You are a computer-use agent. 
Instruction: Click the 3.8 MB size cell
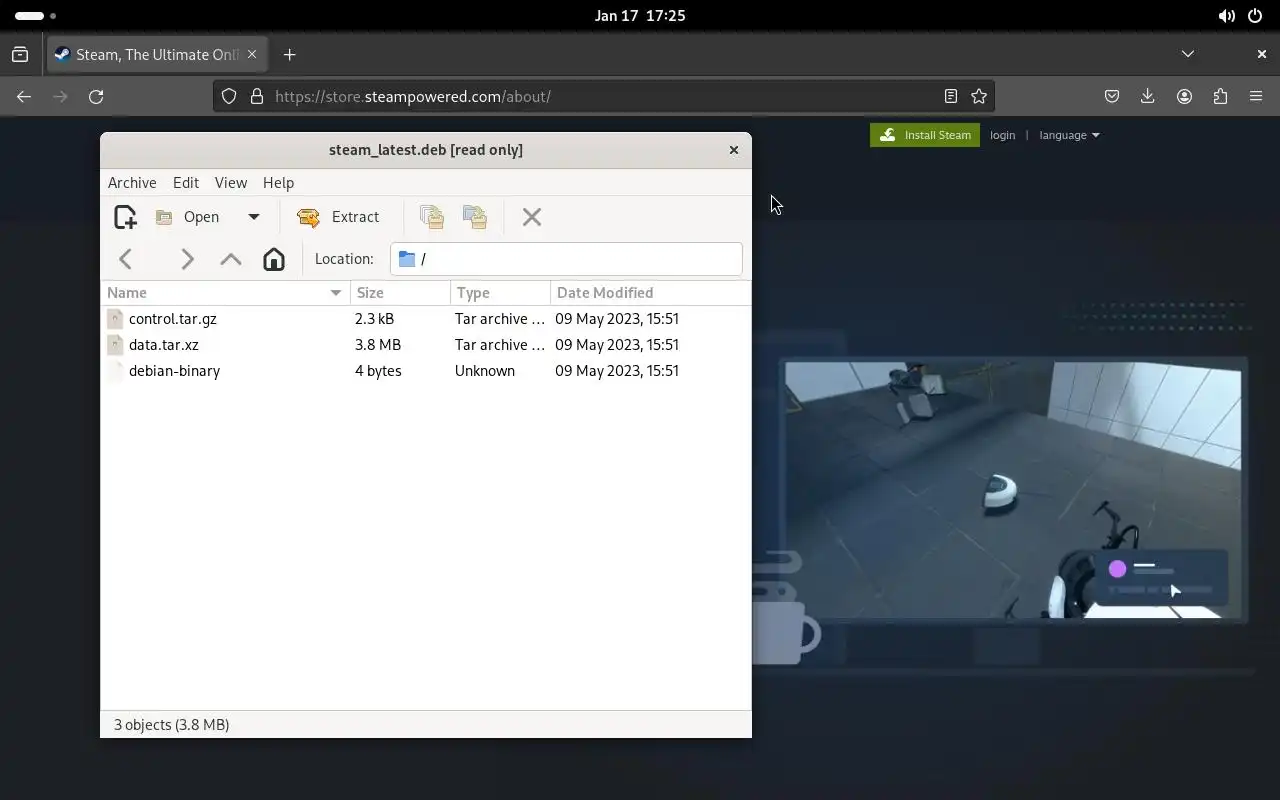378,345
